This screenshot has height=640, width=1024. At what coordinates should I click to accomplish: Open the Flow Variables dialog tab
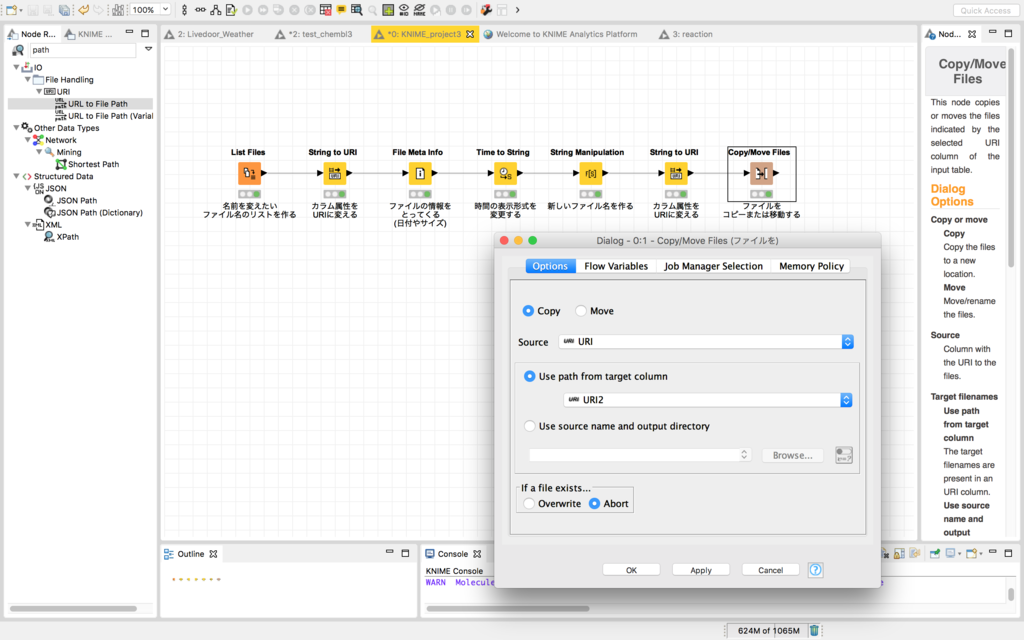[616, 266]
